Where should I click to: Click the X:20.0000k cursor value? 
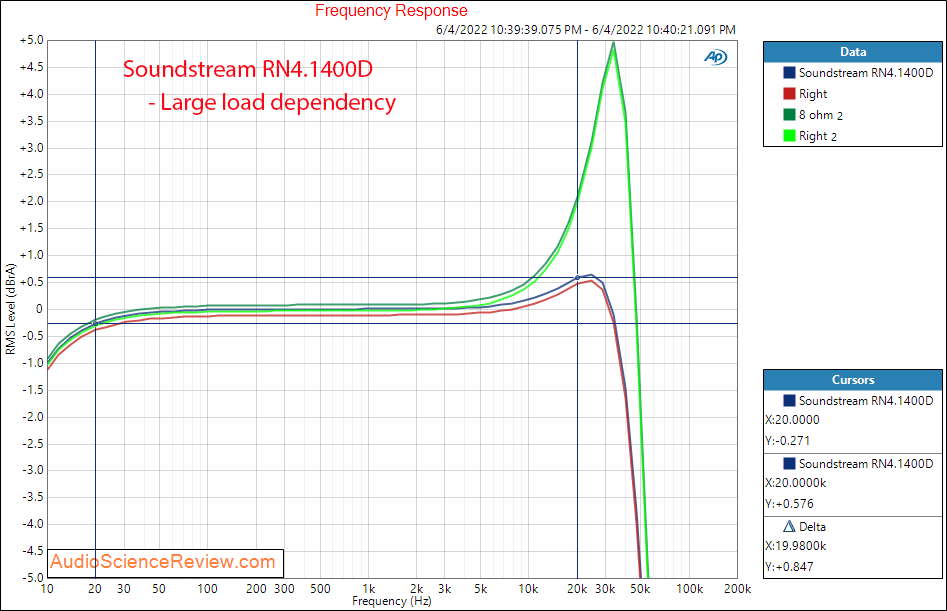(x=795, y=483)
